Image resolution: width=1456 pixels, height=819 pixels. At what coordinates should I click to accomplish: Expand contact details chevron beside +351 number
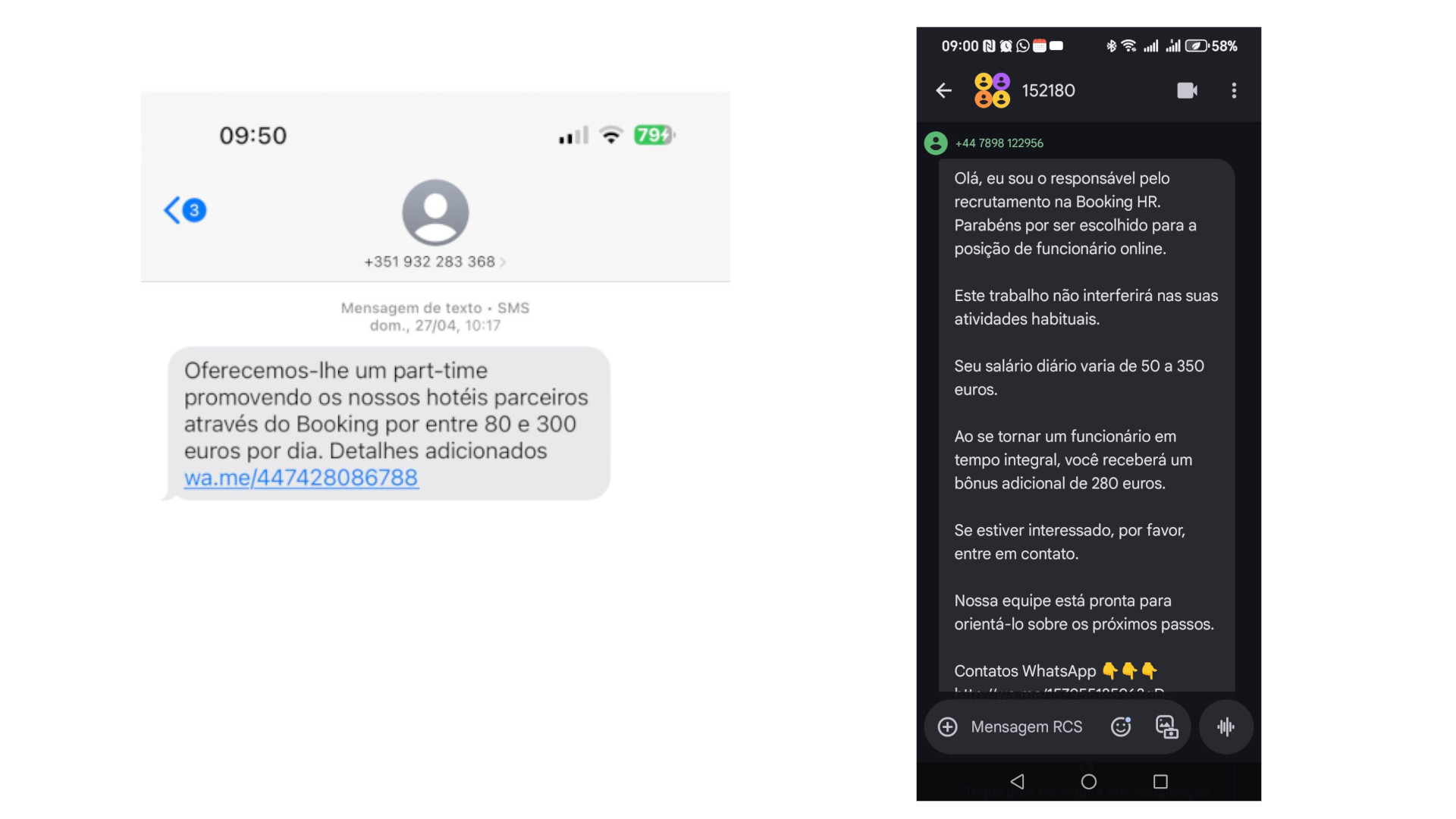[x=503, y=262]
